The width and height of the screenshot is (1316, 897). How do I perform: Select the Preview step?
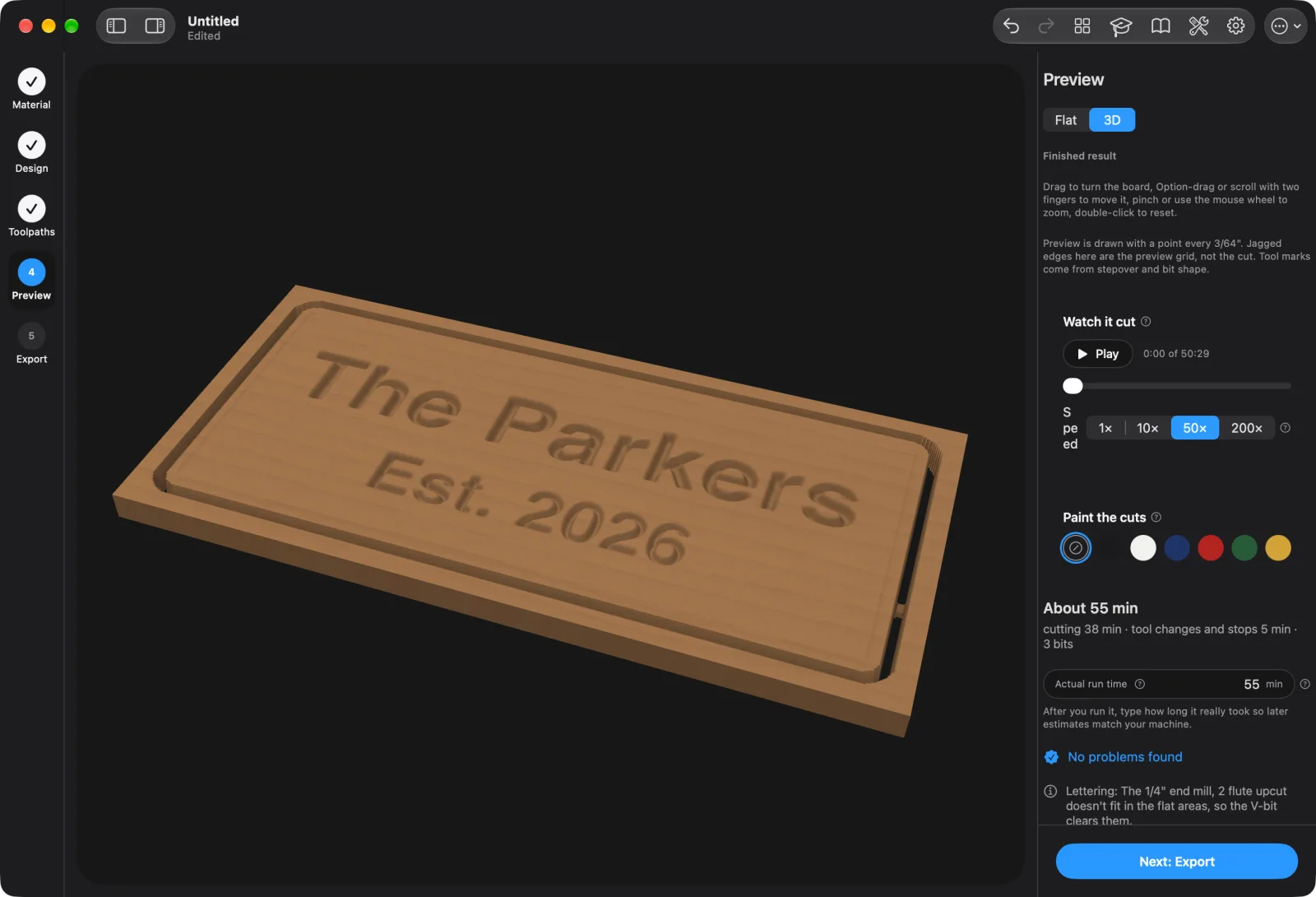31,280
